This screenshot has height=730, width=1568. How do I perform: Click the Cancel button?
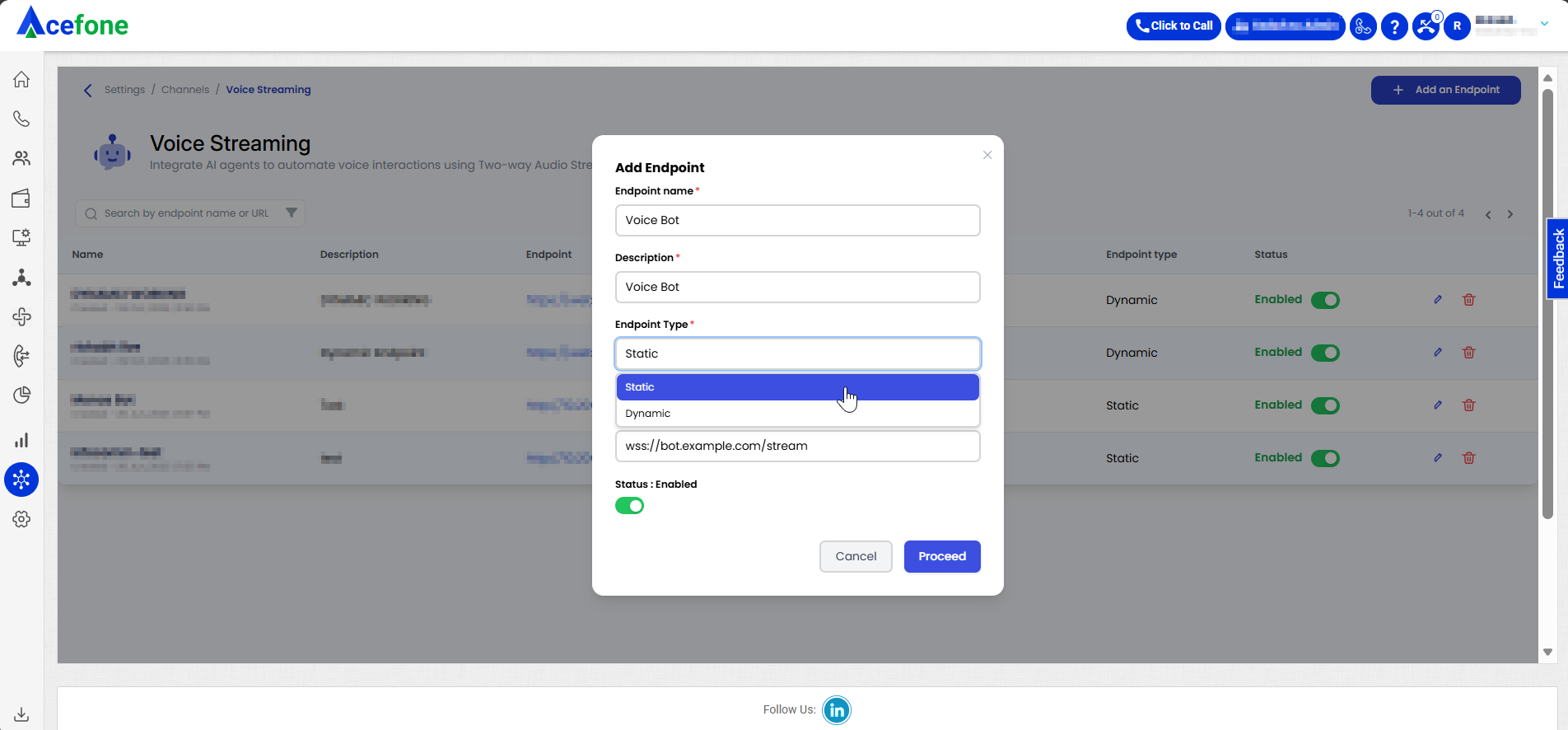point(856,556)
